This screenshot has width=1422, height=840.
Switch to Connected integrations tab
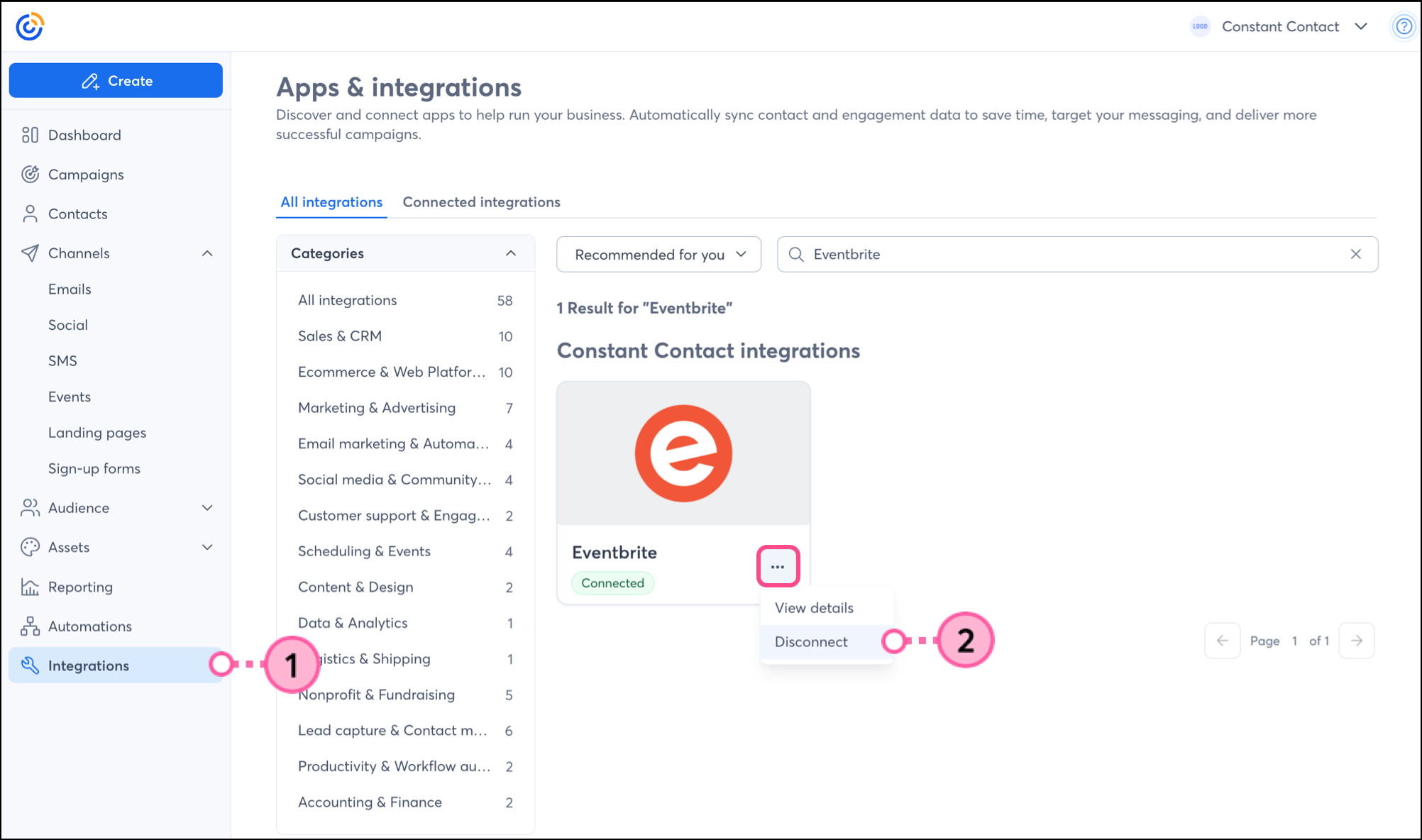[481, 202]
